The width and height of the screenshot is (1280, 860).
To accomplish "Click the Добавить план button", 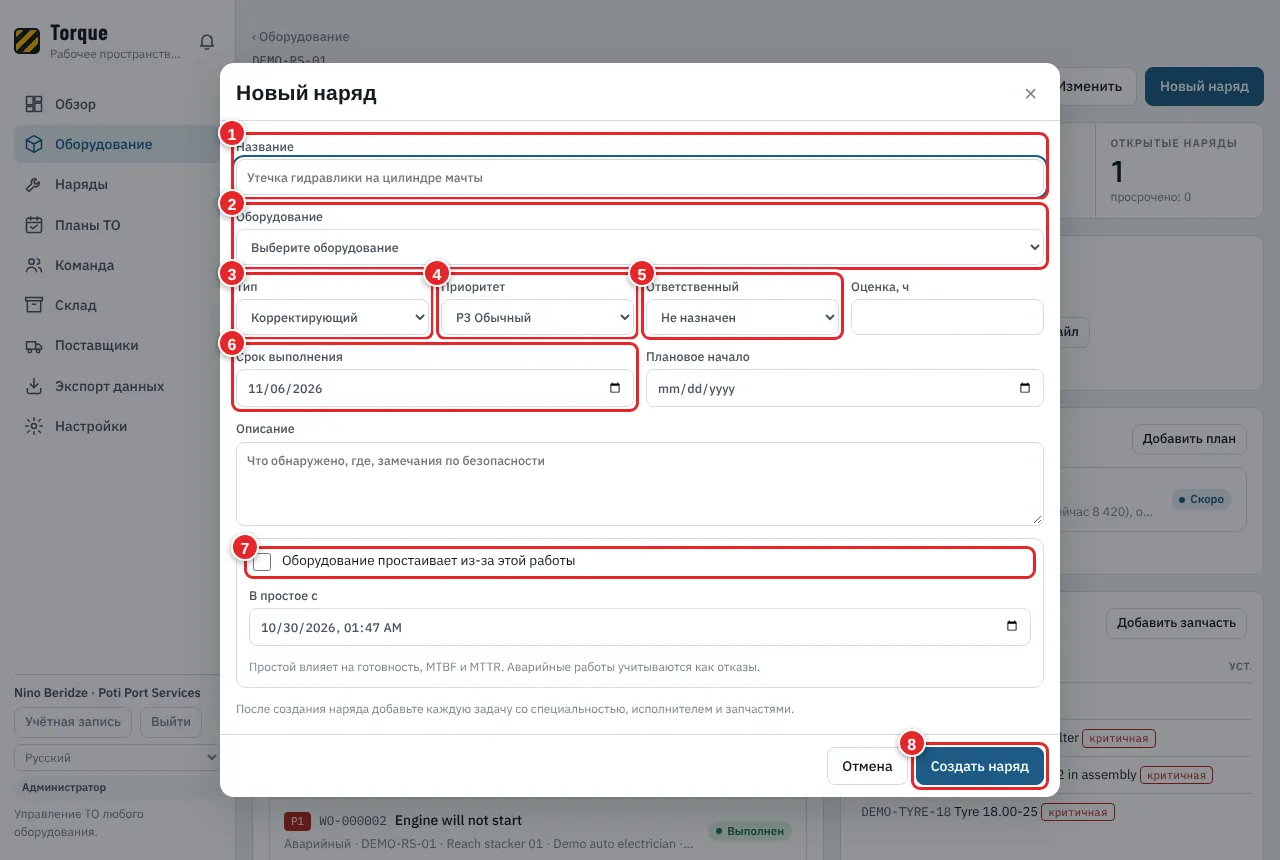I will coord(1189,438).
